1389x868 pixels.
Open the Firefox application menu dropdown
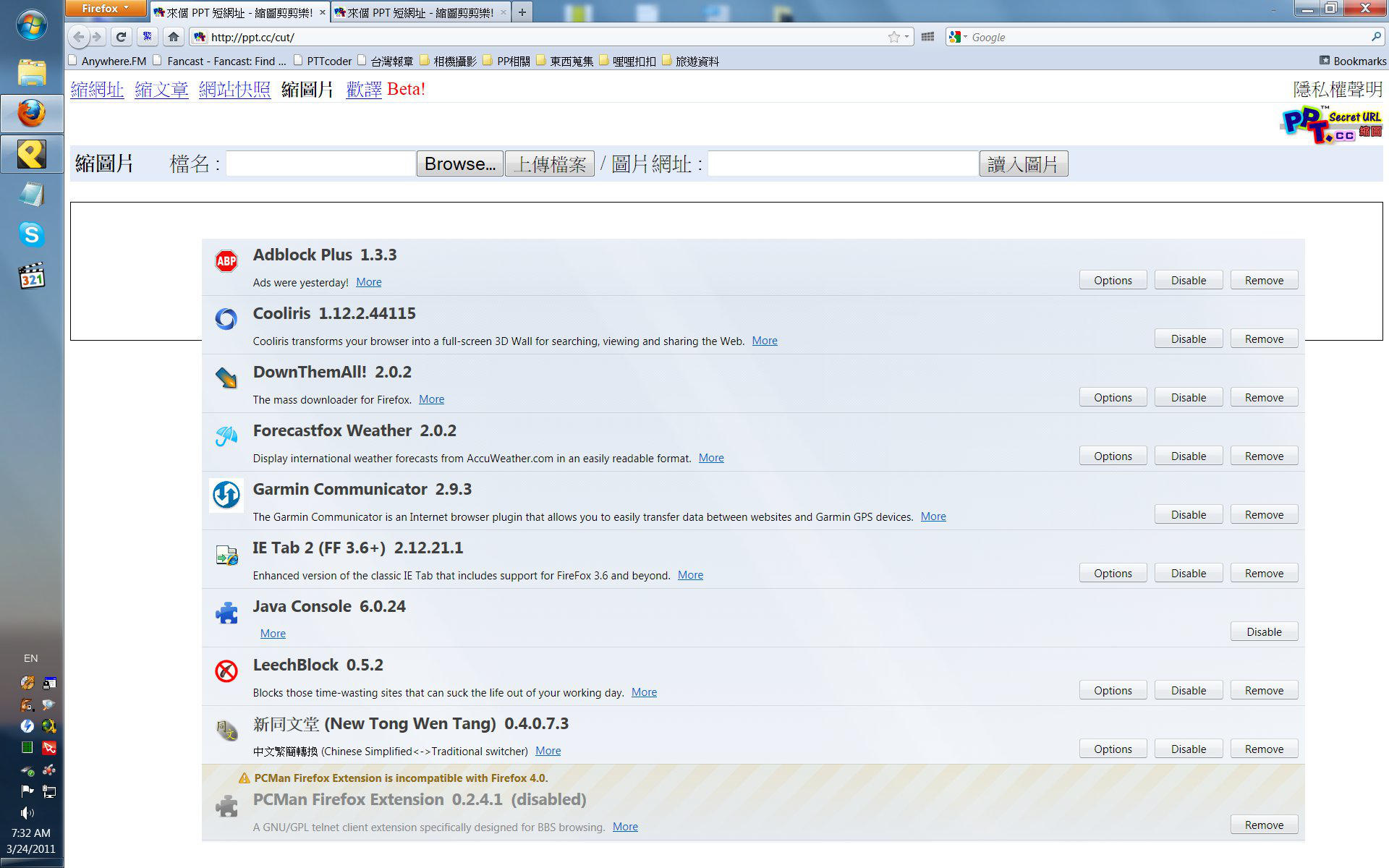[106, 9]
